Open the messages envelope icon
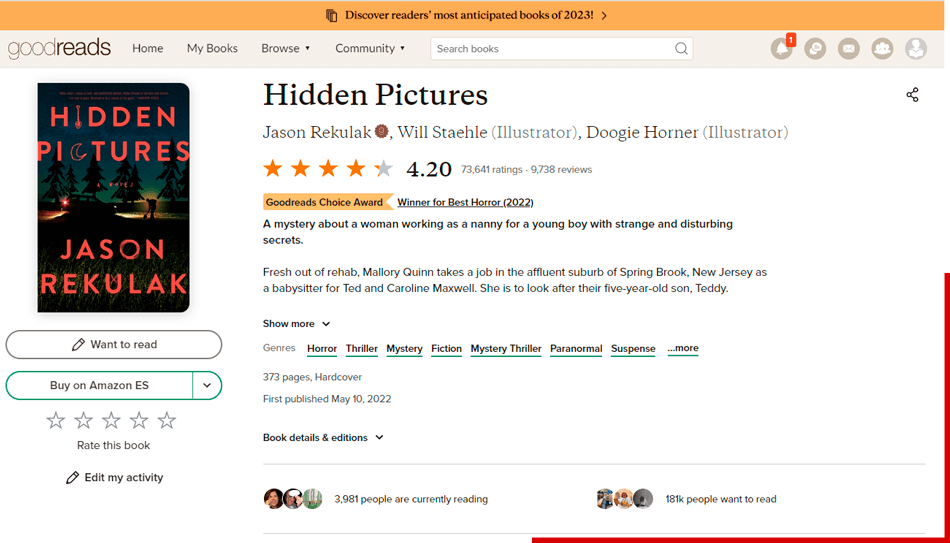 pos(848,48)
